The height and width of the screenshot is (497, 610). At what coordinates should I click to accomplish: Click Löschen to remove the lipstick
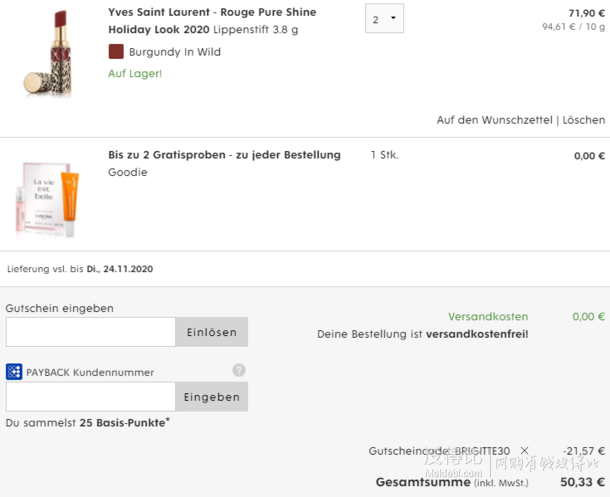click(583, 120)
